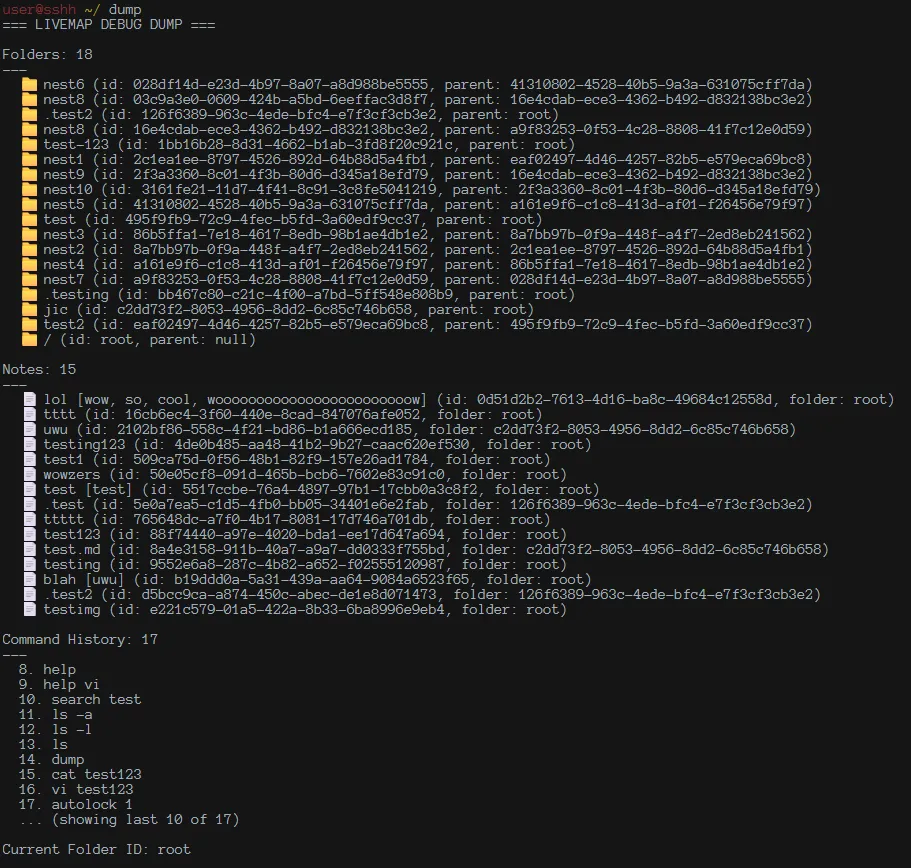Select the note icon next to wowzers
Image resolution: width=911 pixels, height=868 pixels.
[x=30, y=475]
